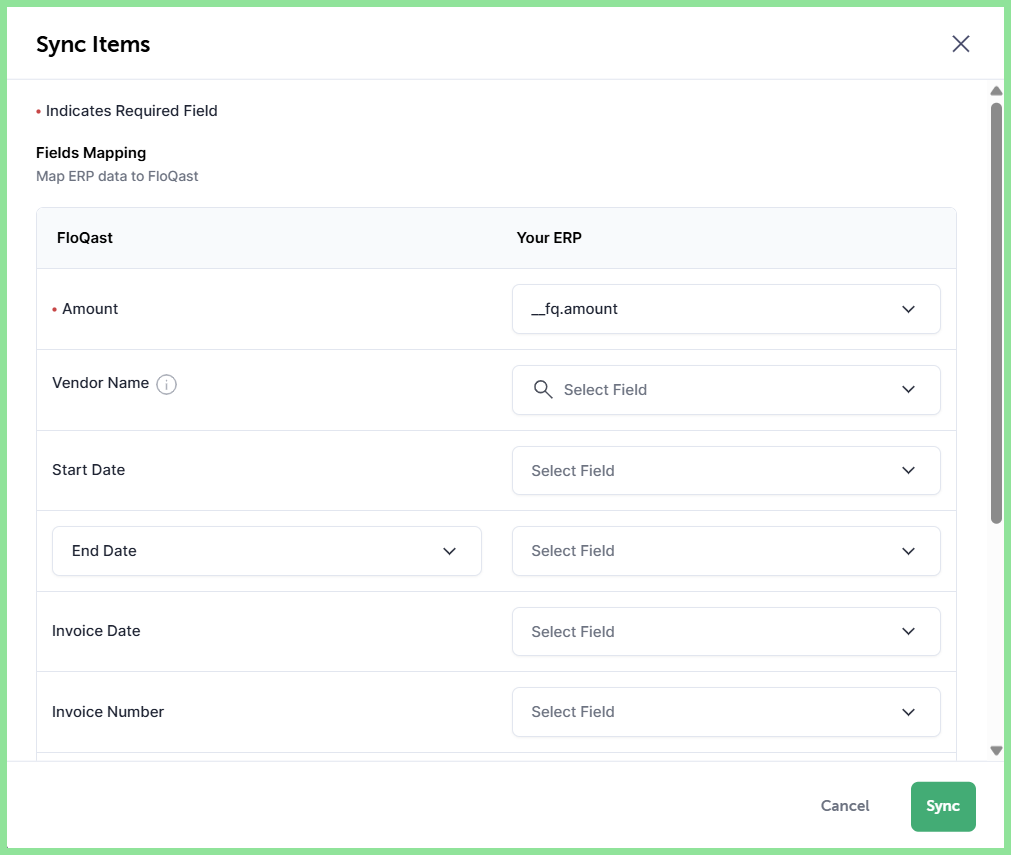
Task: Click the Vendor Name info icon
Action: pyautogui.click(x=166, y=384)
